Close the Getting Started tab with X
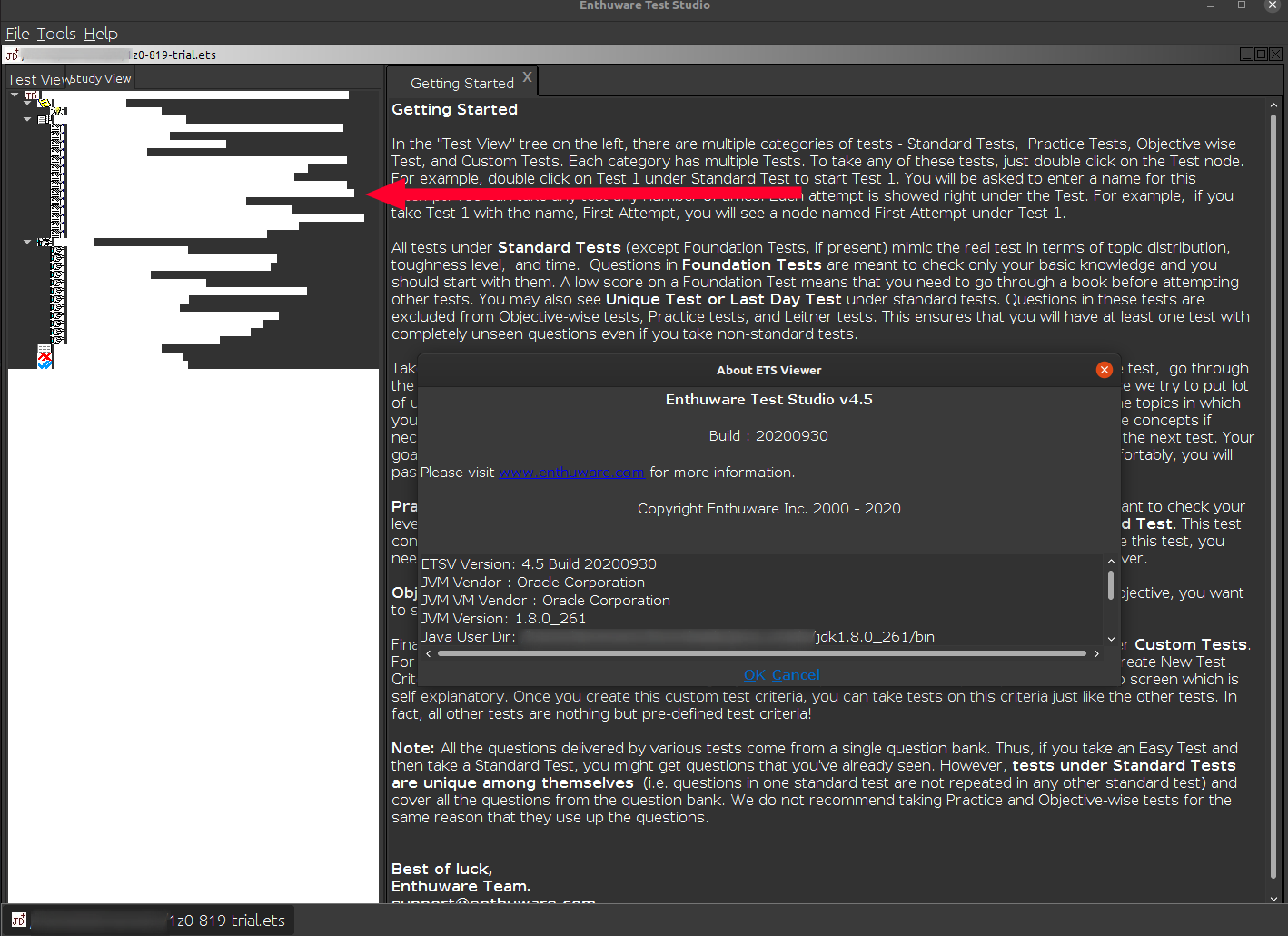 527,77
